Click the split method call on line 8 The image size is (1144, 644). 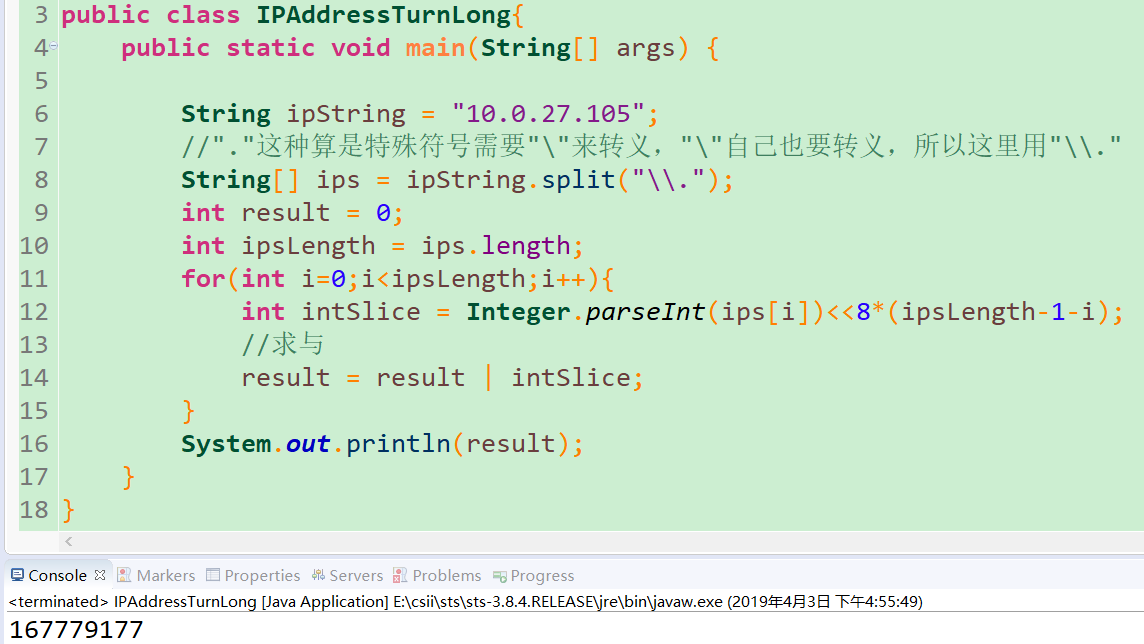click(578, 179)
